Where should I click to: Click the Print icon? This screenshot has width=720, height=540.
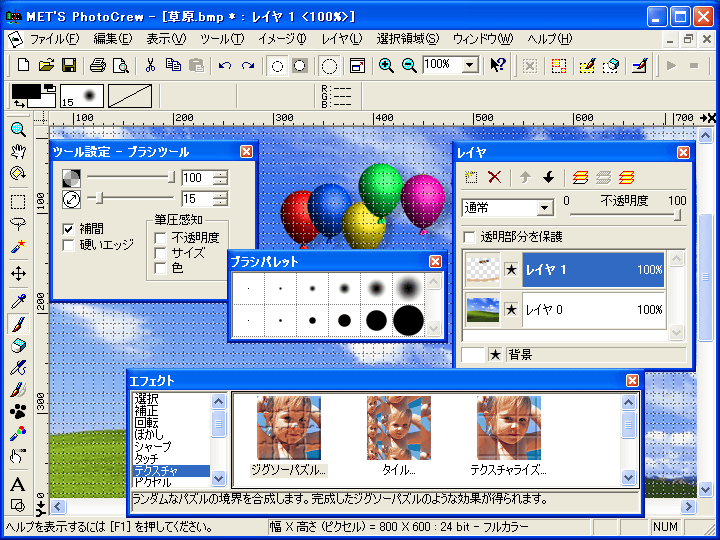tap(98, 66)
